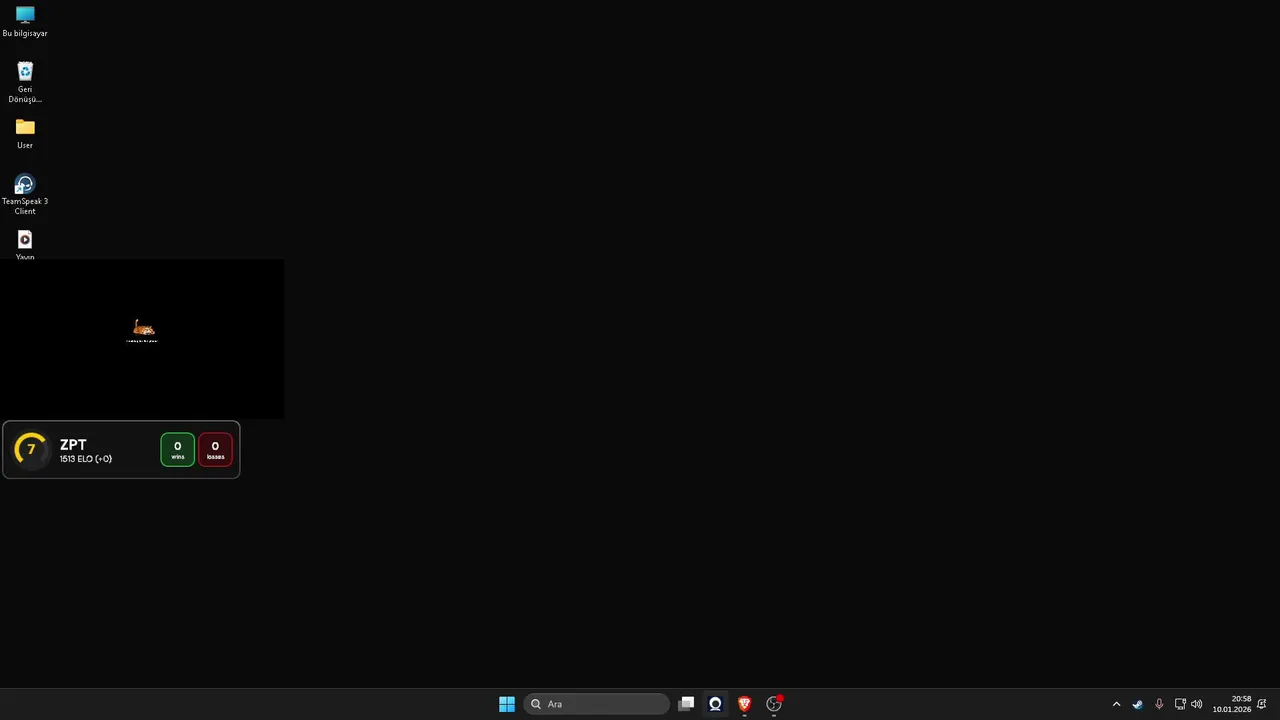Click the level 7 rank badge

pos(31,450)
